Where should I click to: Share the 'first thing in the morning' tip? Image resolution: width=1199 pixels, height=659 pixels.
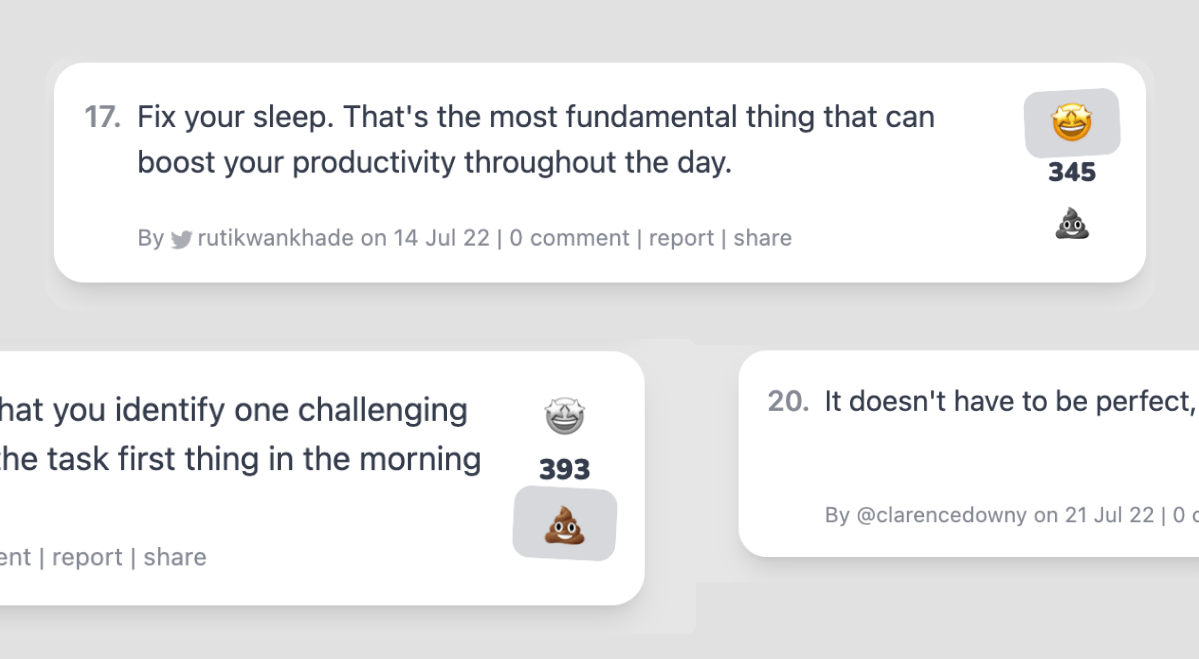point(175,557)
